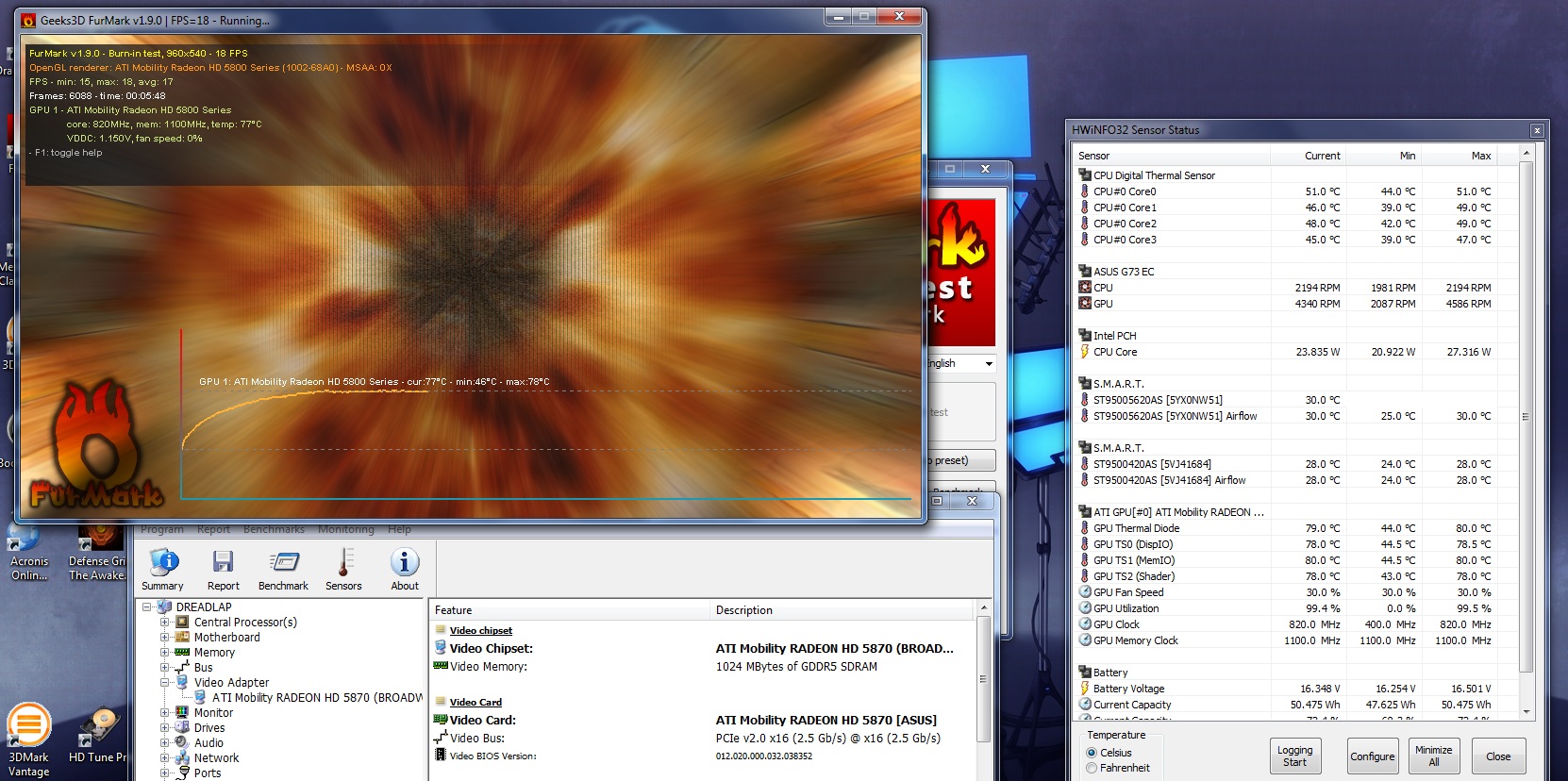Click the Battery group icon in sensor list
The image size is (1568, 781).
(x=1085, y=672)
